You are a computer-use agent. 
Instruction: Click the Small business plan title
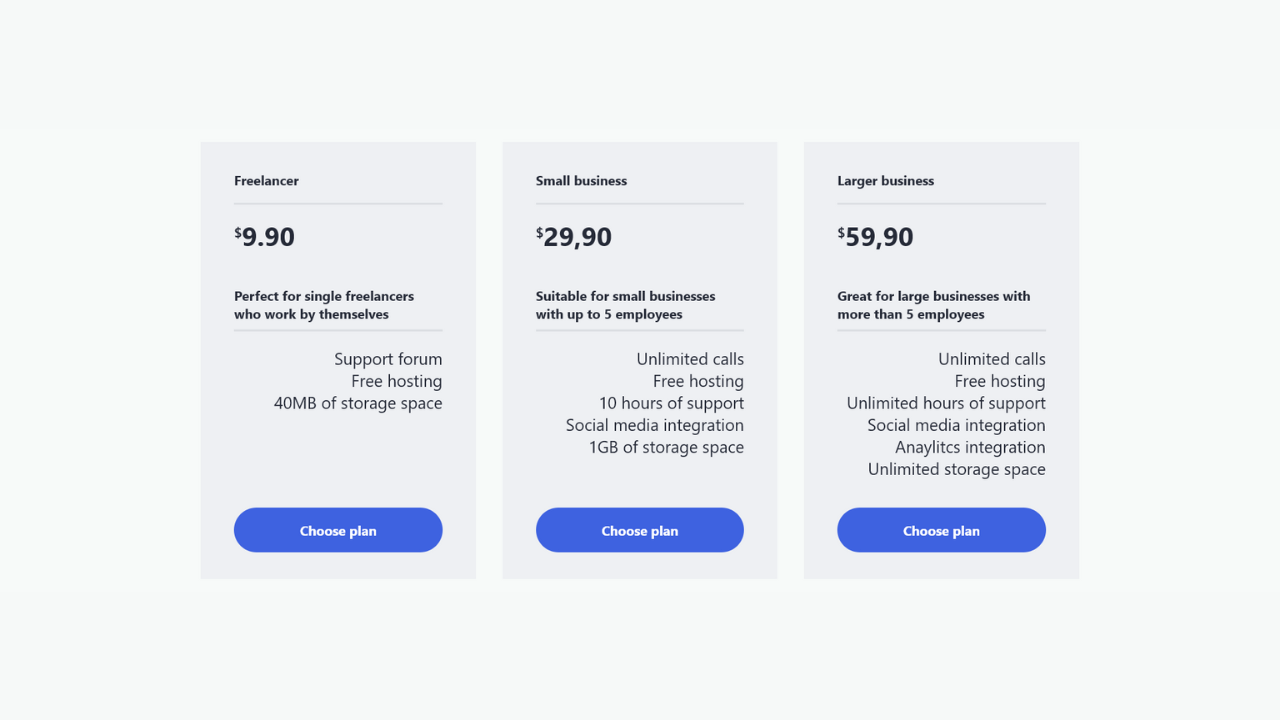[581, 181]
